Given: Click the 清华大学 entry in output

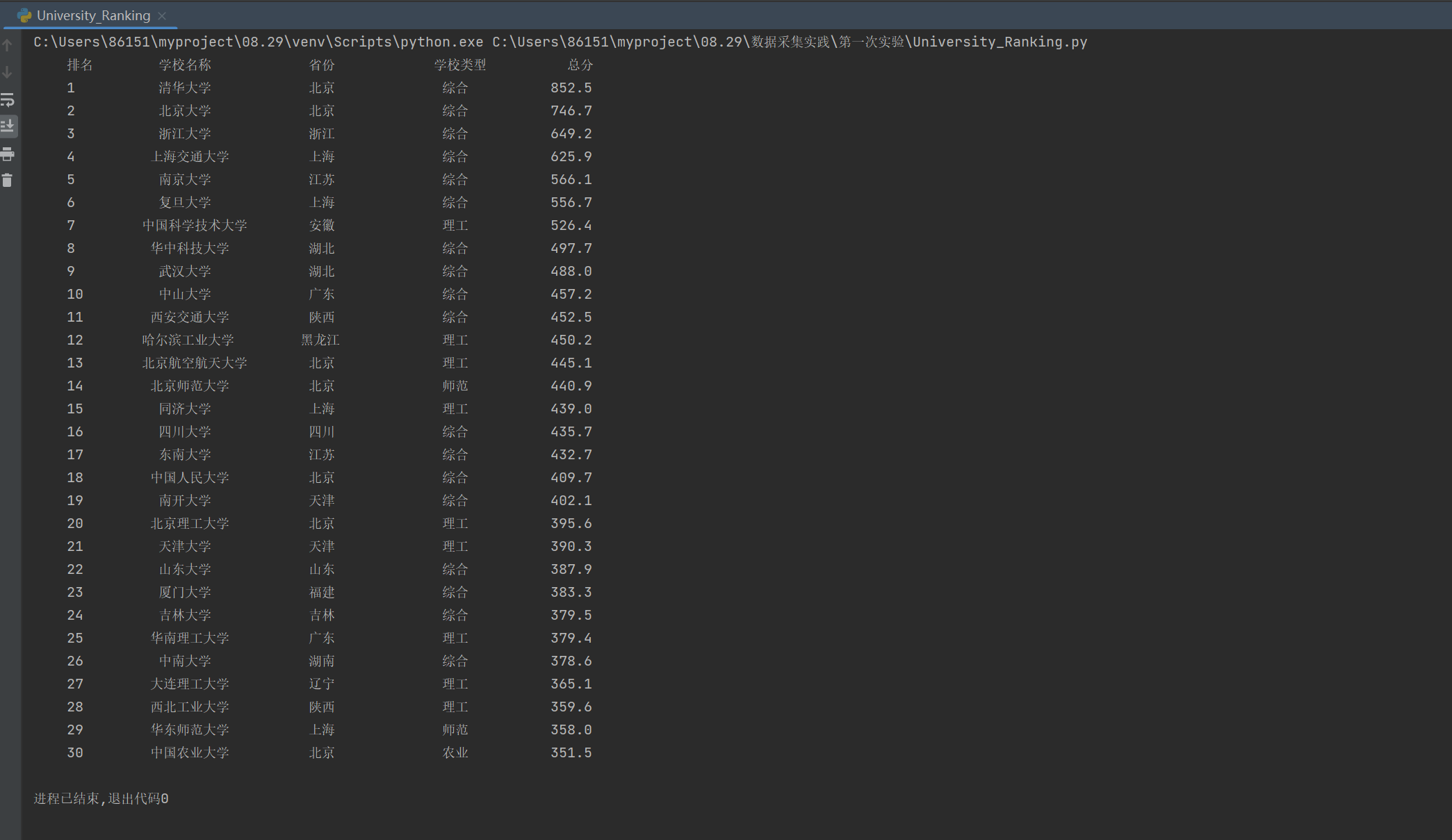Looking at the screenshot, I should click(184, 88).
